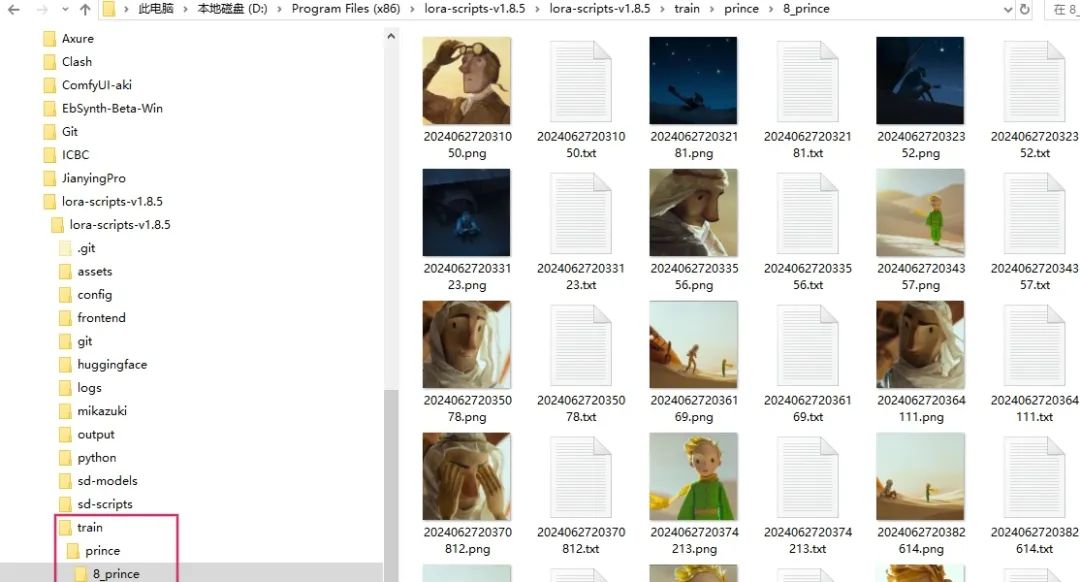Select text file 202406272031050.txt icon
This screenshot has height=582, width=1080.
(x=581, y=81)
